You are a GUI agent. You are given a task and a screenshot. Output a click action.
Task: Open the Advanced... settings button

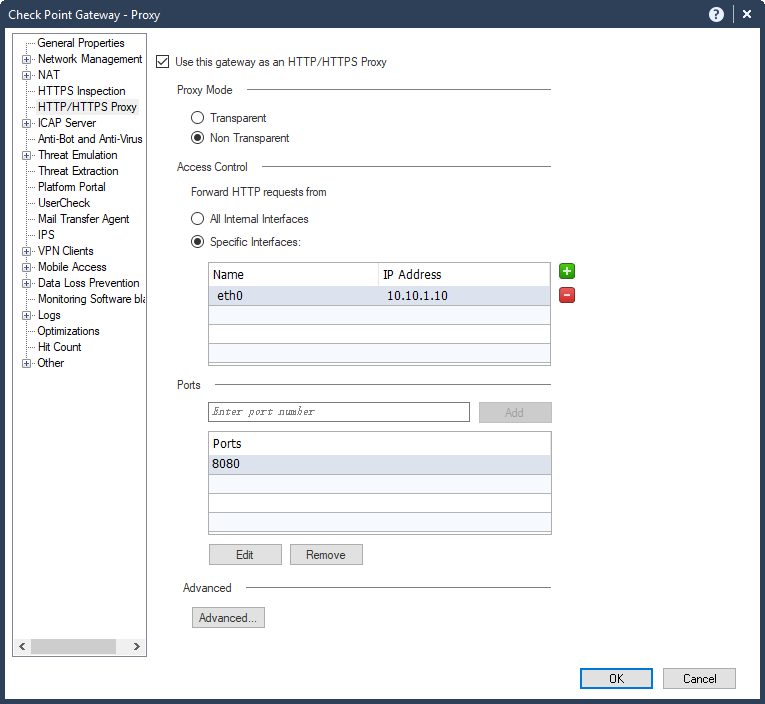coord(228,618)
